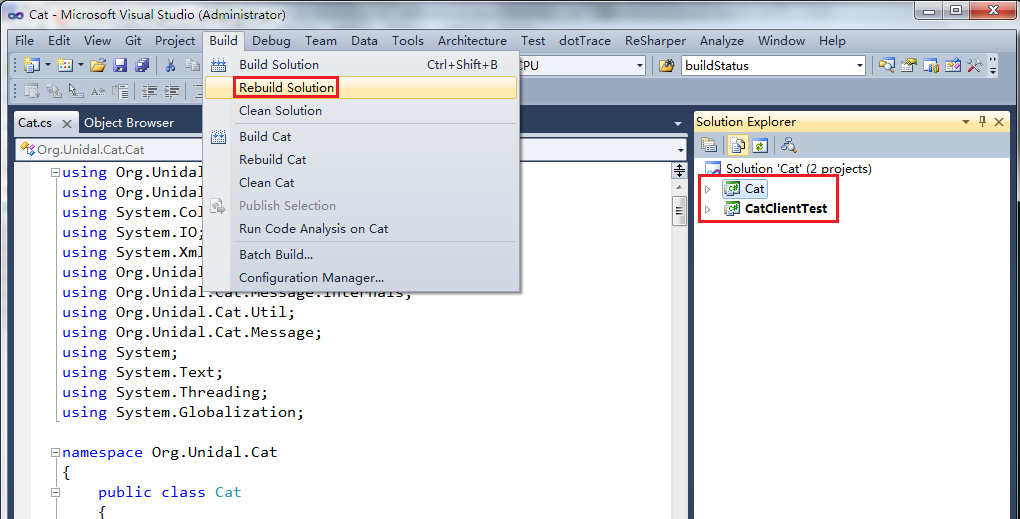The height and width of the screenshot is (519, 1020).
Task: Click the Copy toolbar icon
Action: click(x=193, y=65)
